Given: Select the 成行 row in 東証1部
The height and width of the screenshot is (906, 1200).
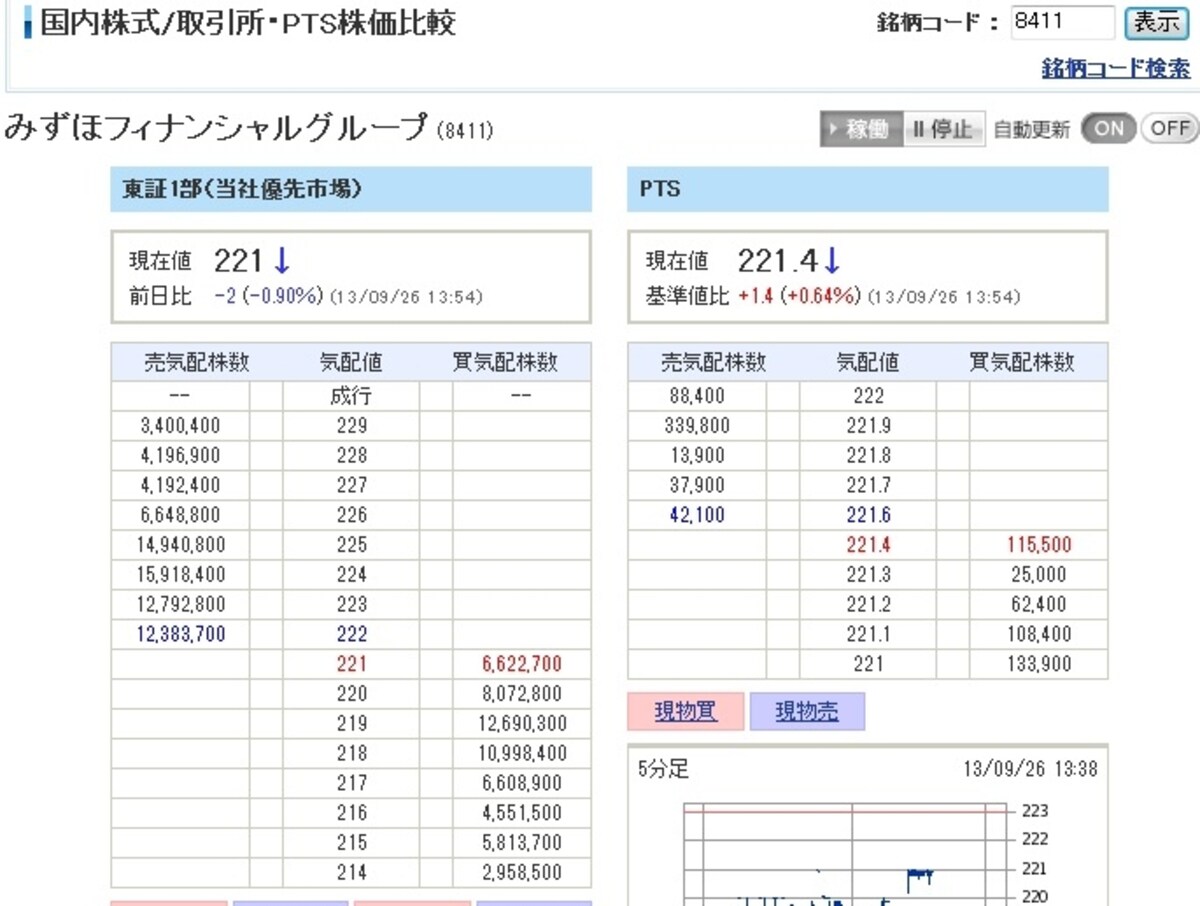Looking at the screenshot, I should pos(351,396).
